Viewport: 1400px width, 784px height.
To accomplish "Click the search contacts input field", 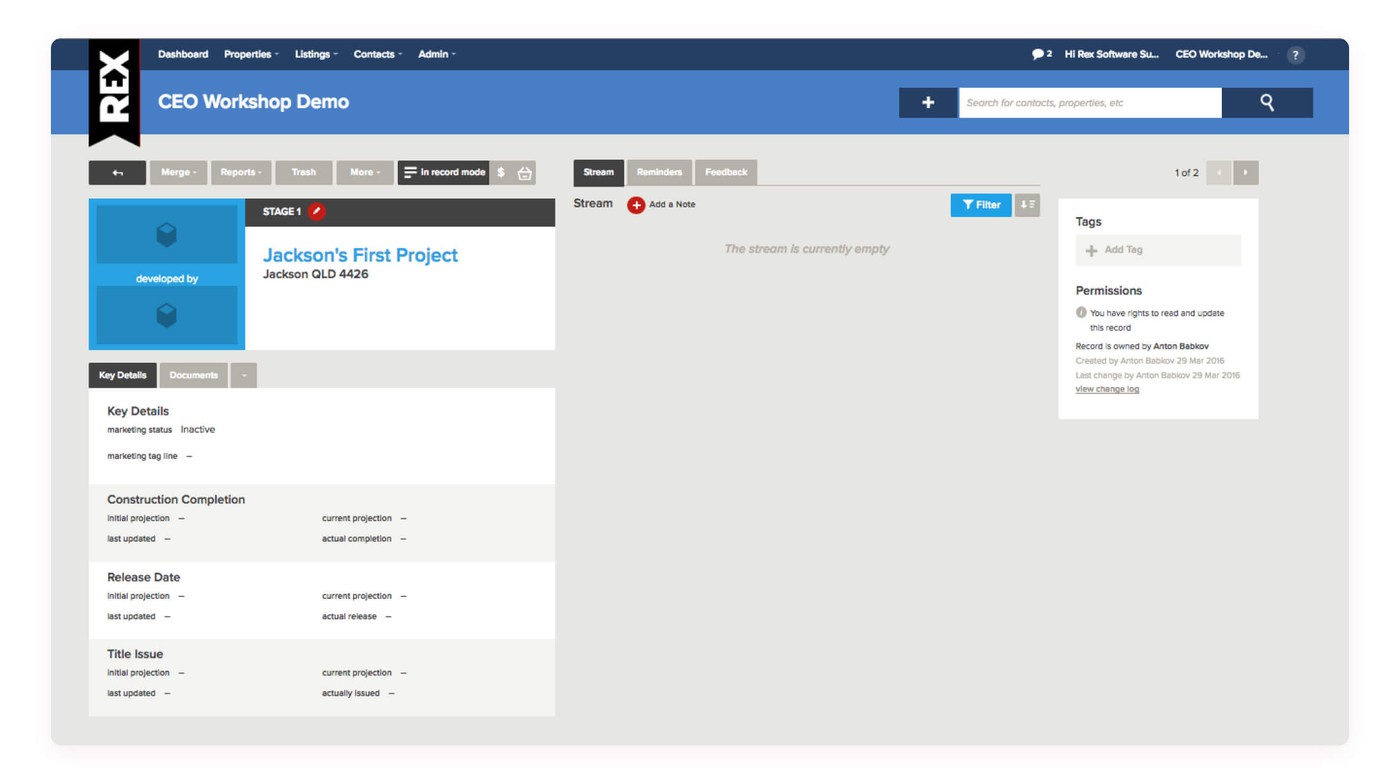I will point(1089,102).
